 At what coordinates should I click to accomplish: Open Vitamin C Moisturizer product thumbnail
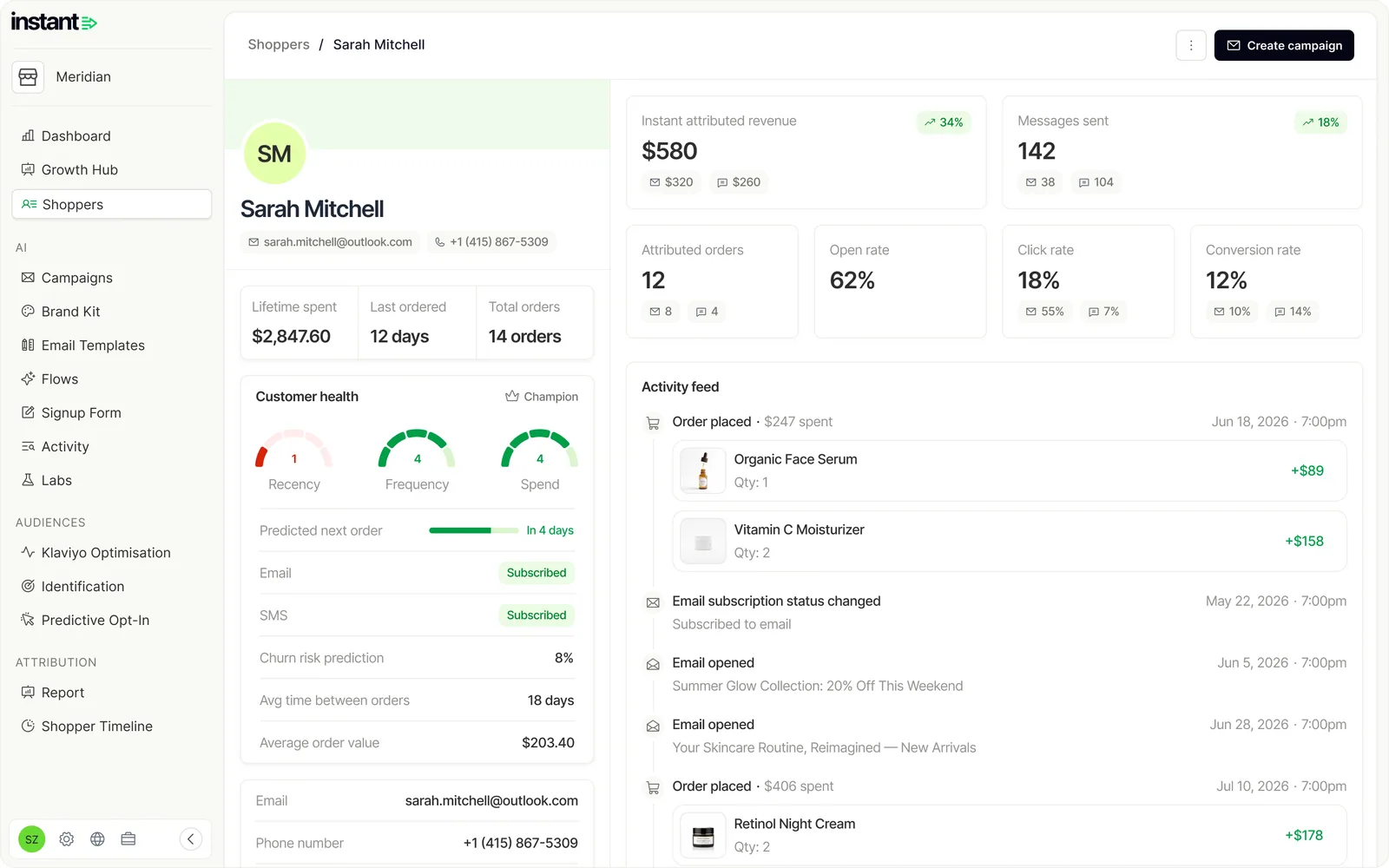(703, 541)
